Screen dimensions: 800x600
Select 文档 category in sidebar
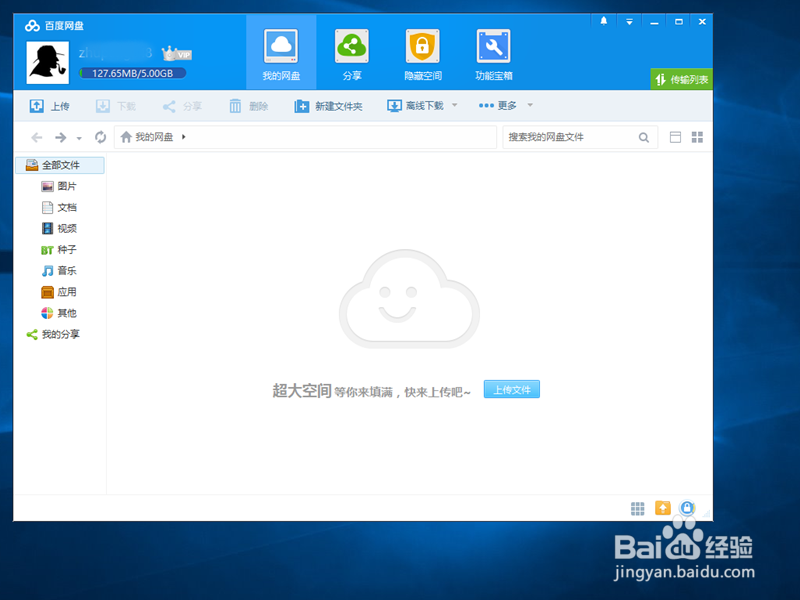click(59, 208)
